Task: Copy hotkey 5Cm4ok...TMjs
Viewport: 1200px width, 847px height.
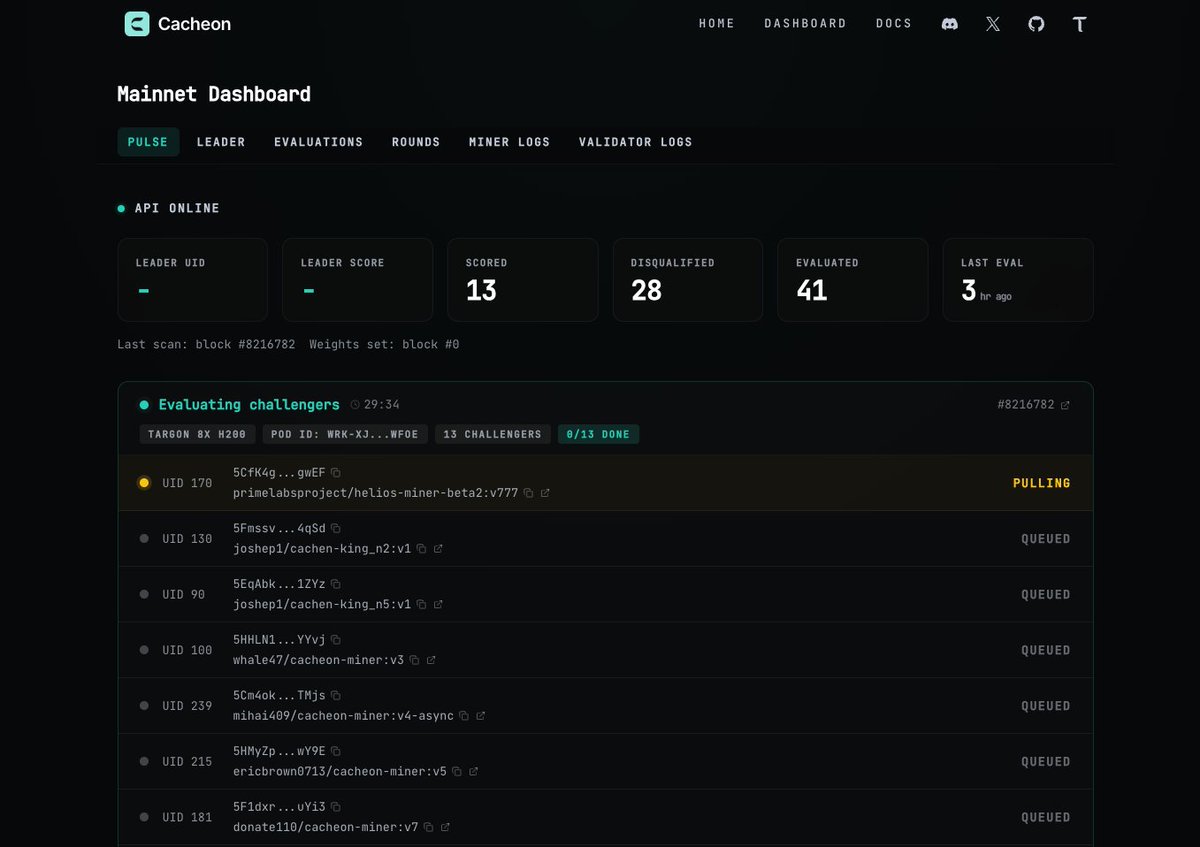Action: [x=336, y=696]
